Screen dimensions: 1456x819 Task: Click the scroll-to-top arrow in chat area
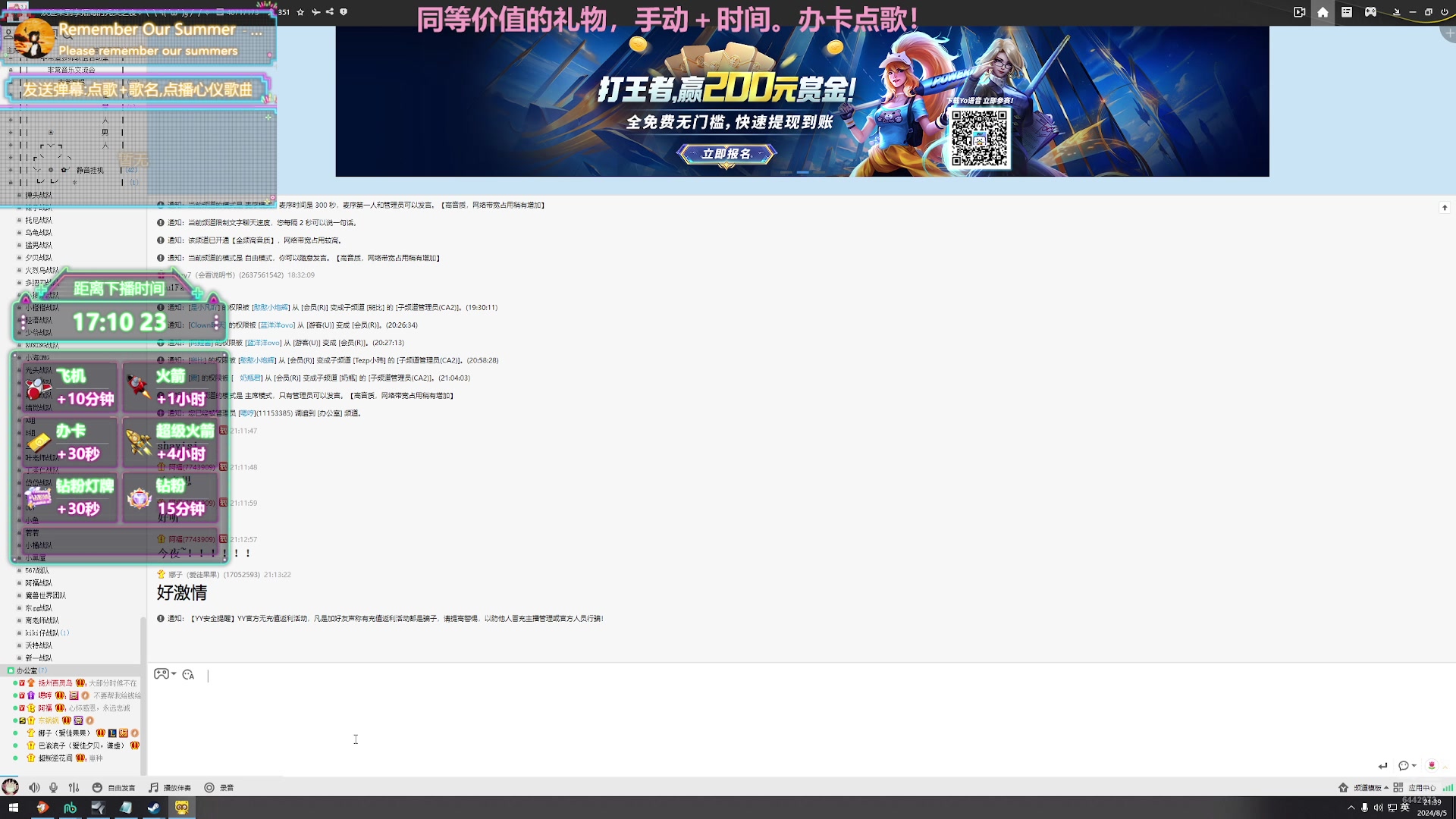(1445, 208)
